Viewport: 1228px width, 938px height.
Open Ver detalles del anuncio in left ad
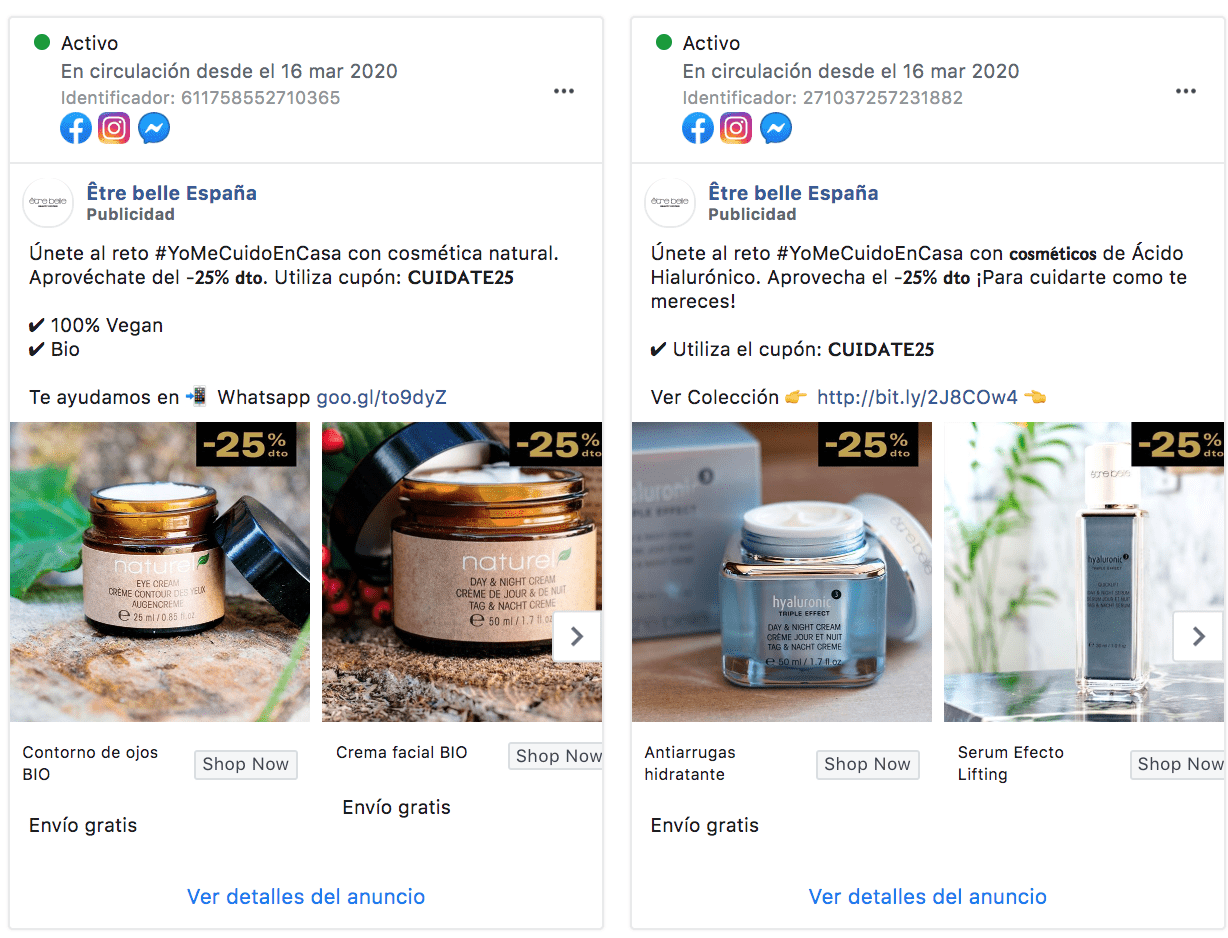[x=306, y=897]
